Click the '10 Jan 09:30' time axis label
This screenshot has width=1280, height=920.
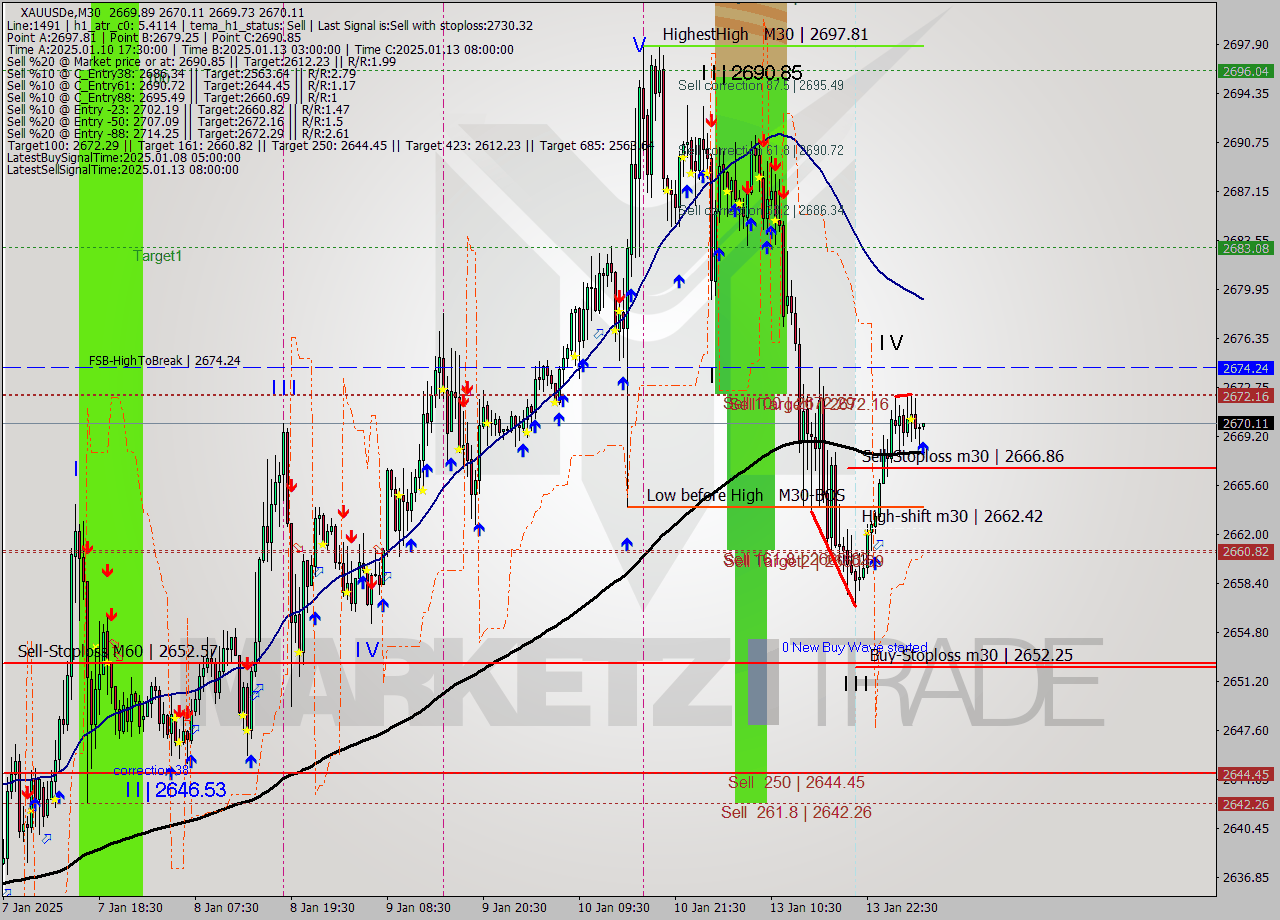[613, 907]
